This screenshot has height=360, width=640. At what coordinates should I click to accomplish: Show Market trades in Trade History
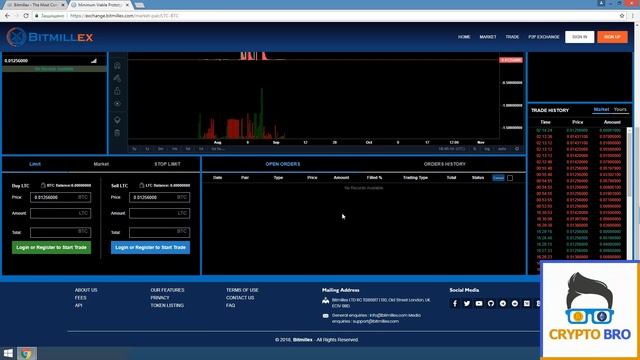click(601, 109)
